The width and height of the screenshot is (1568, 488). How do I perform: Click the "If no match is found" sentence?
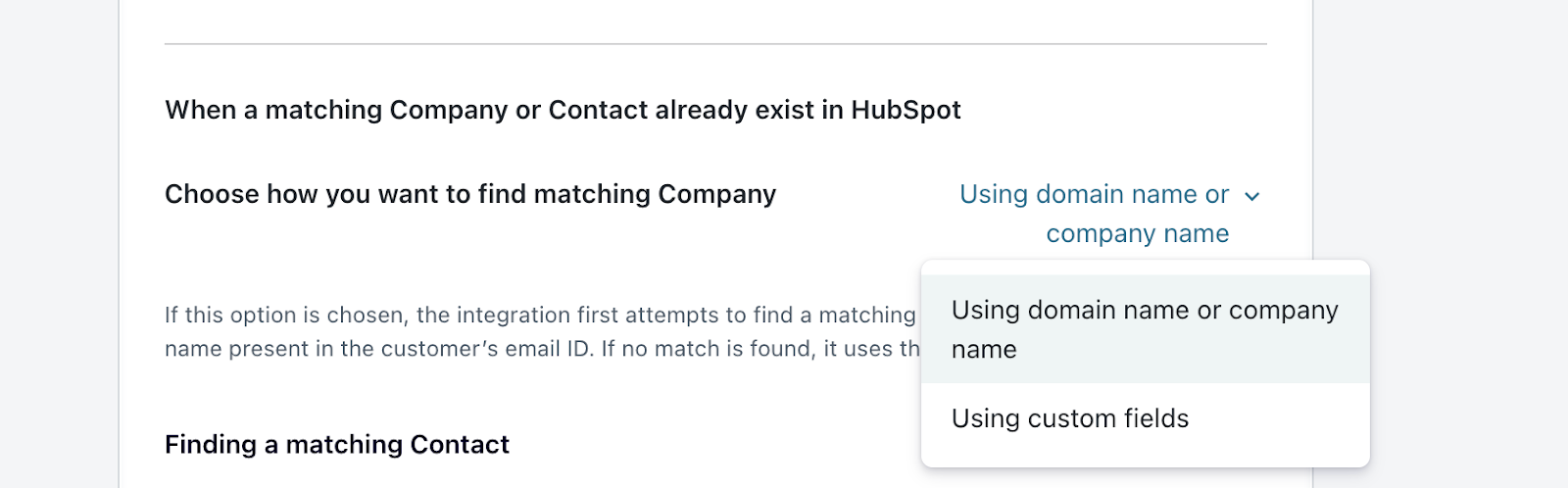708,349
